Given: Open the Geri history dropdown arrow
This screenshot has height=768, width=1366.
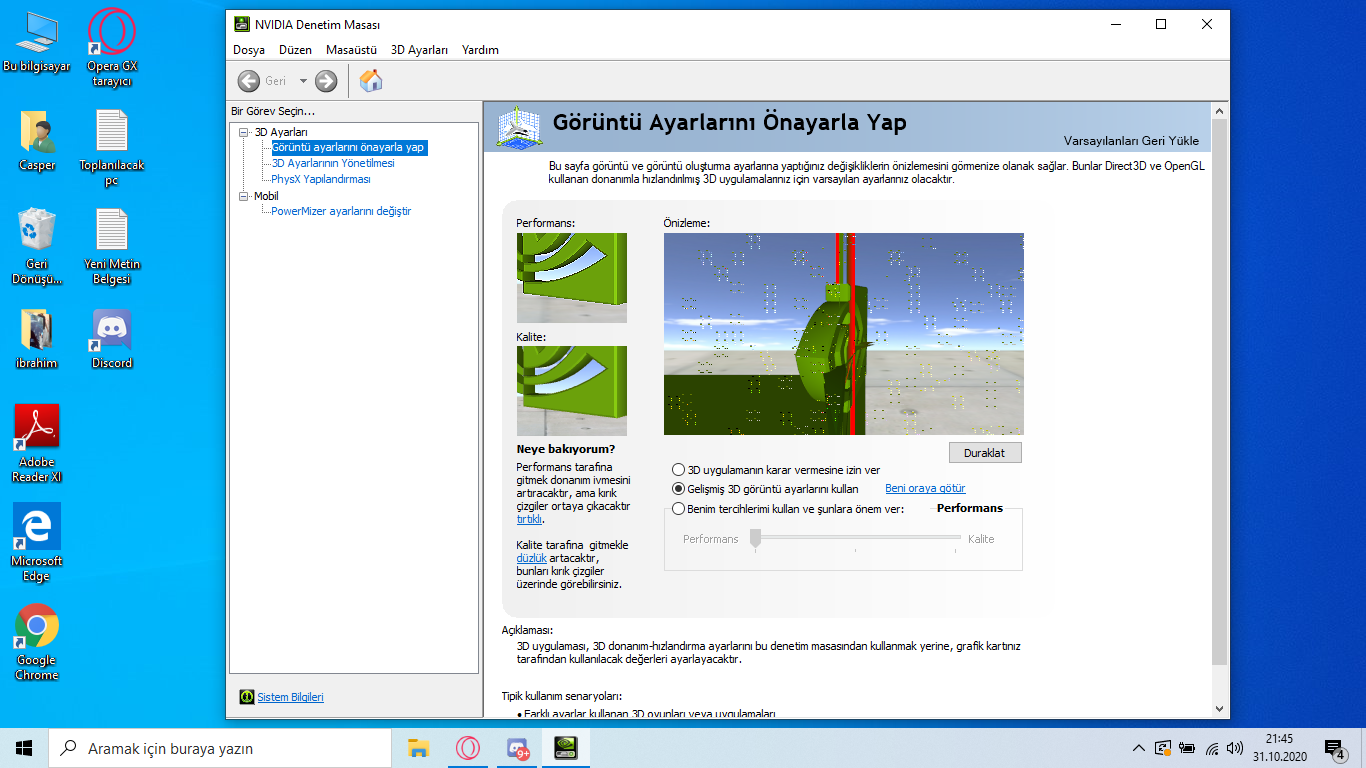Looking at the screenshot, I should coord(303,81).
